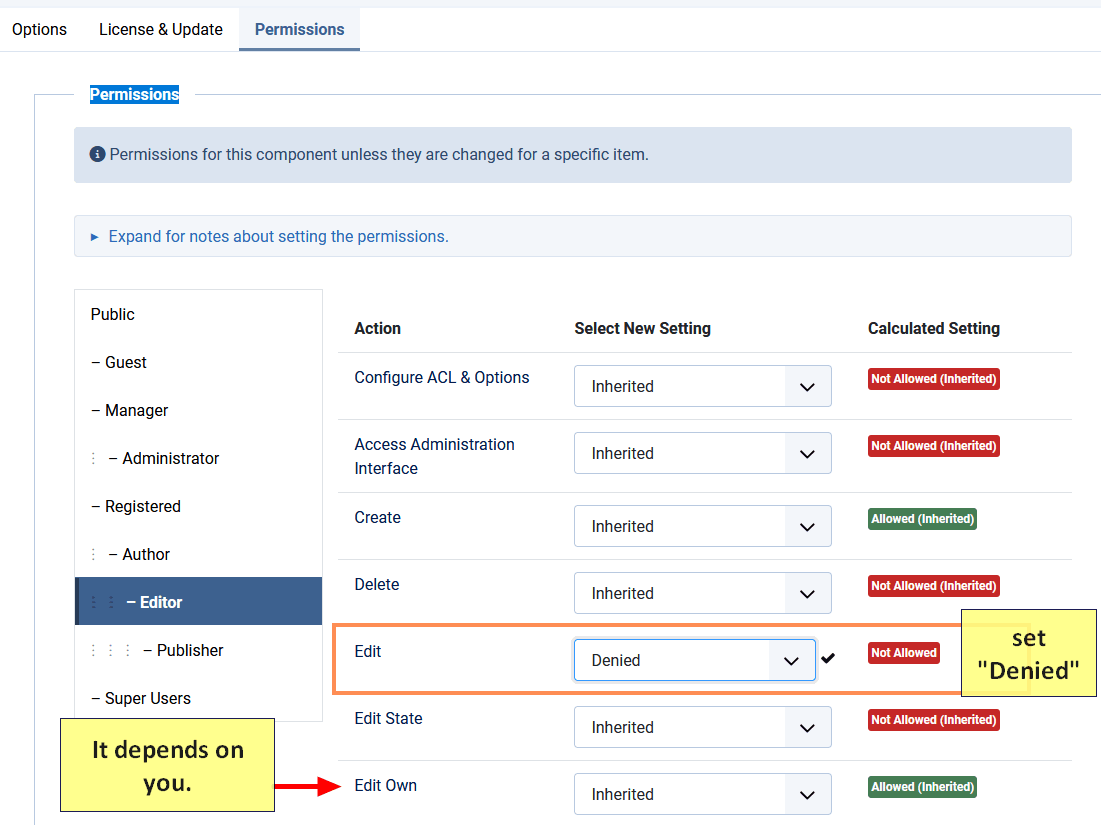Open the Edit permission dropdown set to Denied

tap(694, 660)
